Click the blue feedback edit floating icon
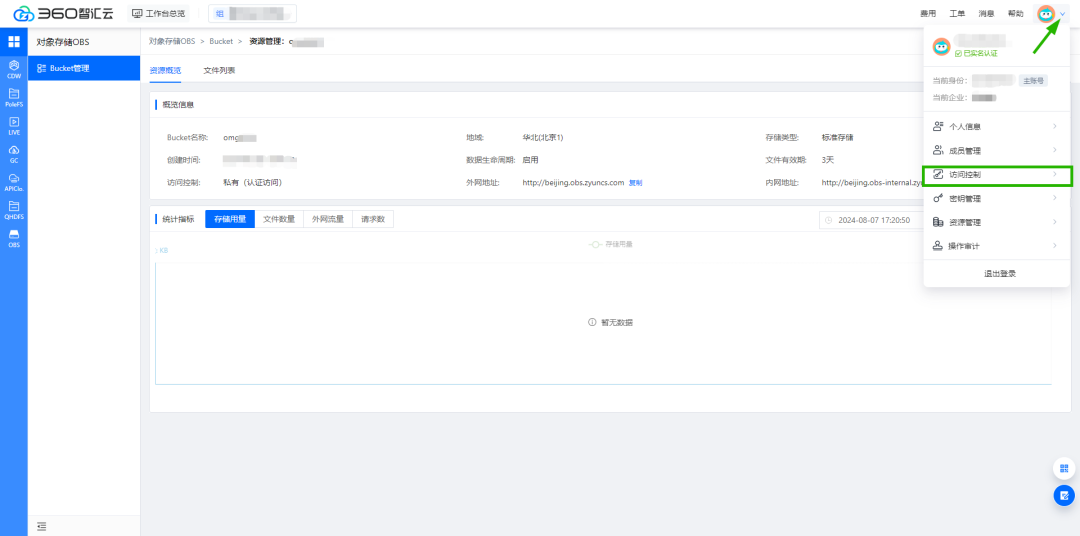The width and height of the screenshot is (1080, 536). pyautogui.click(x=1064, y=495)
